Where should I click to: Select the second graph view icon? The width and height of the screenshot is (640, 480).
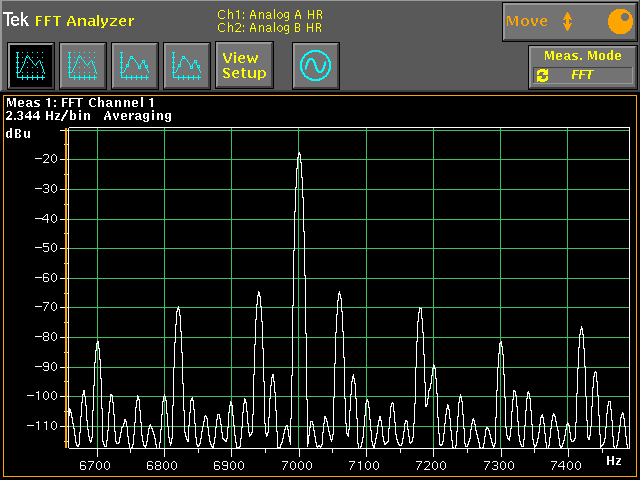[x=81, y=66]
